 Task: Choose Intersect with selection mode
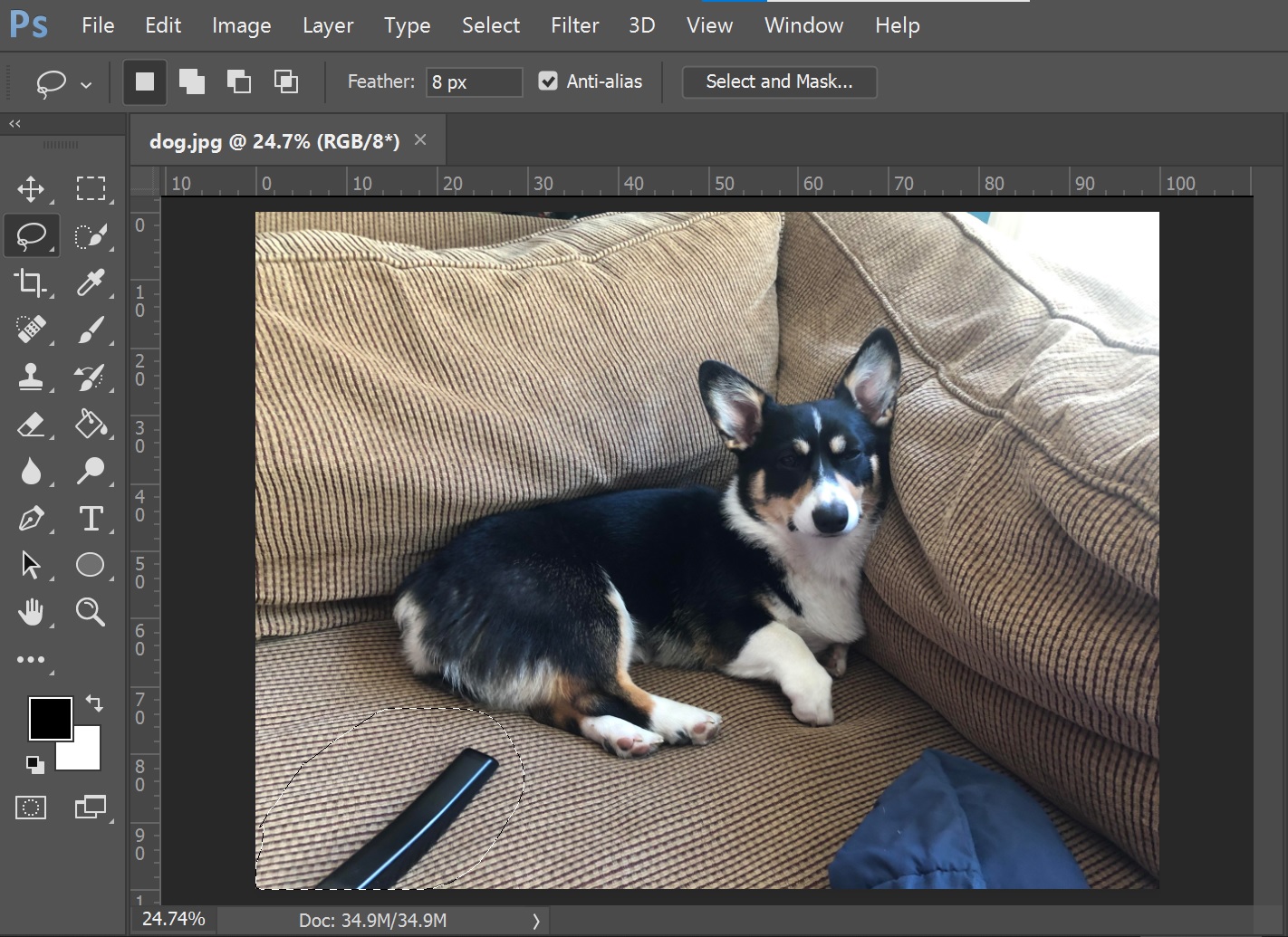coord(286,81)
